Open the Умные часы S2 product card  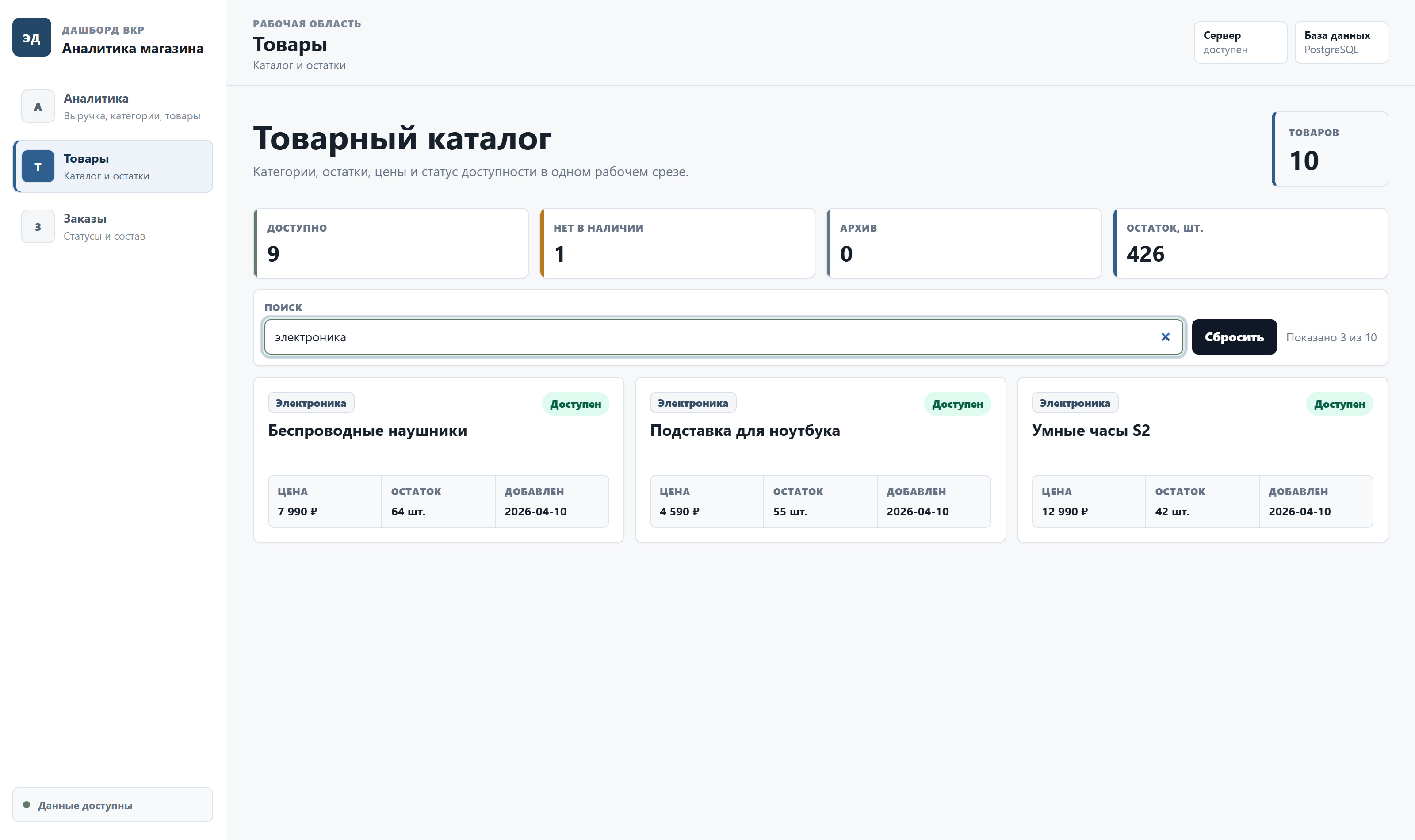1203,460
